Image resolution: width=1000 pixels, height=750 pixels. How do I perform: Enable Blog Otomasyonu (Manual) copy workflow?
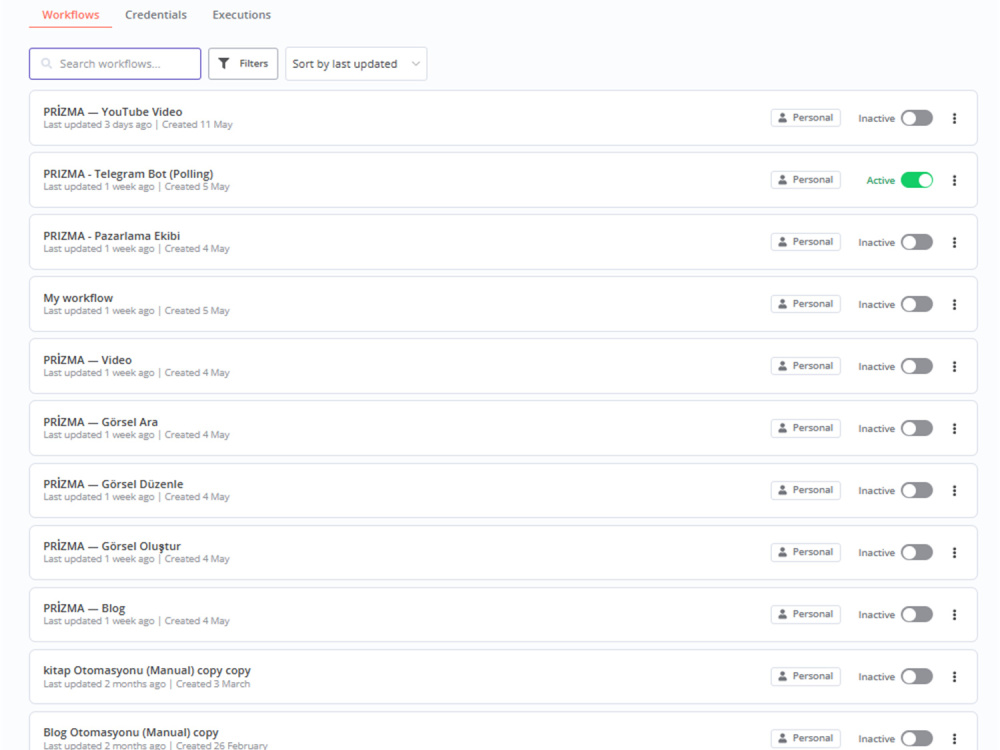[916, 739]
